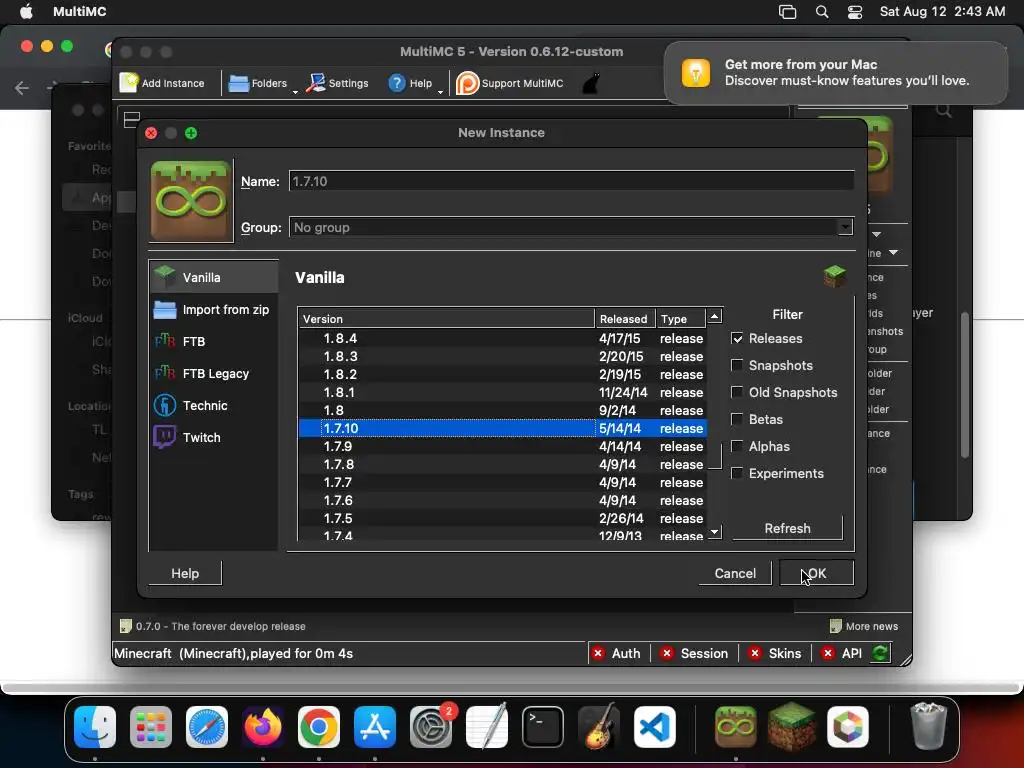Select version 1.7.5 row
Viewport: 1024px width, 768px height.
(503, 518)
